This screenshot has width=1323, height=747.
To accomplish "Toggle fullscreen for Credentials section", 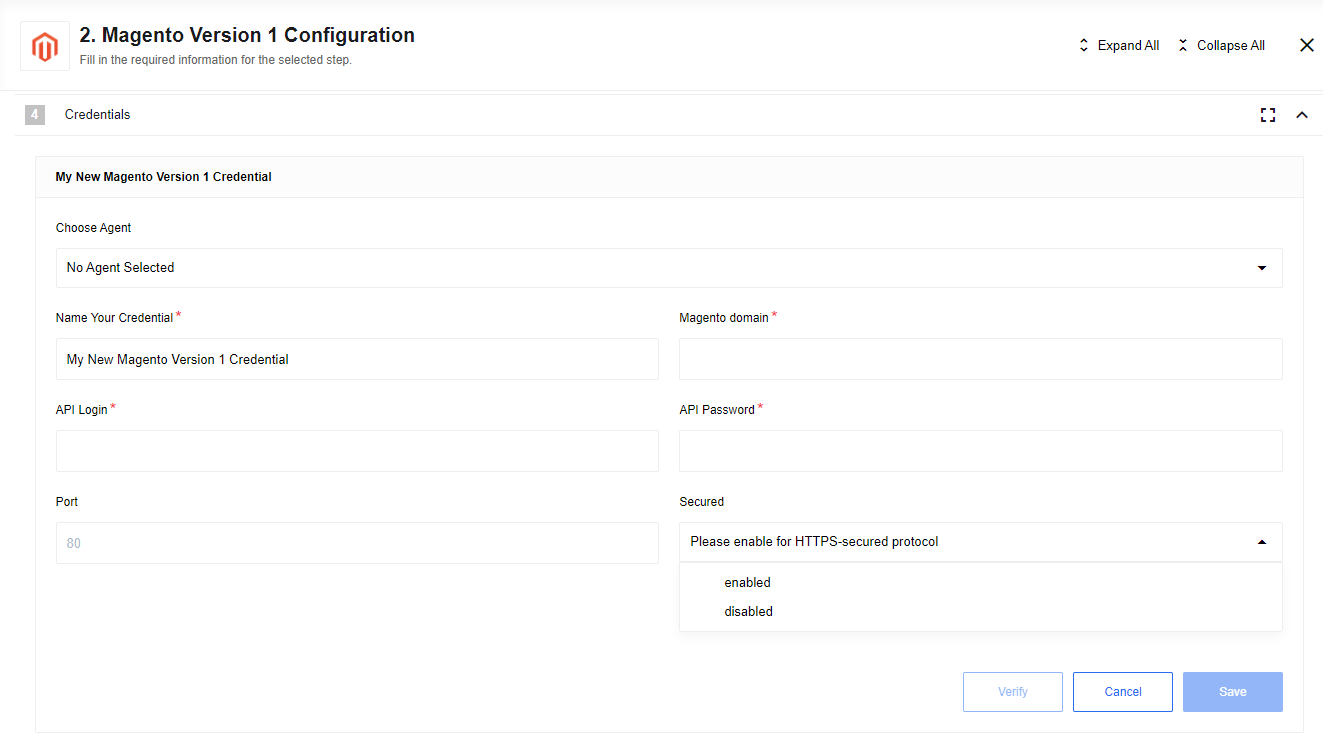I will [1268, 115].
